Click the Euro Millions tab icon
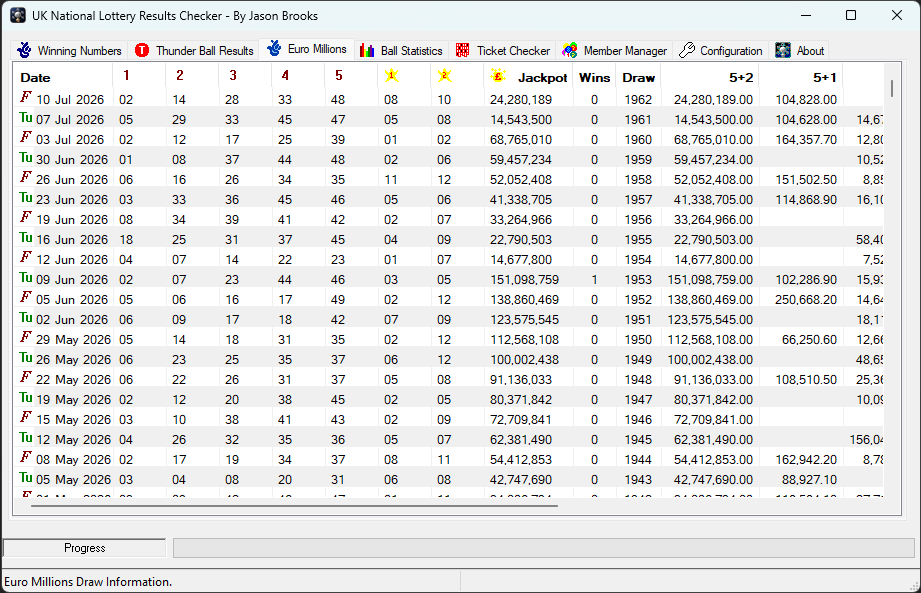The height and width of the screenshot is (593, 921). pos(274,48)
